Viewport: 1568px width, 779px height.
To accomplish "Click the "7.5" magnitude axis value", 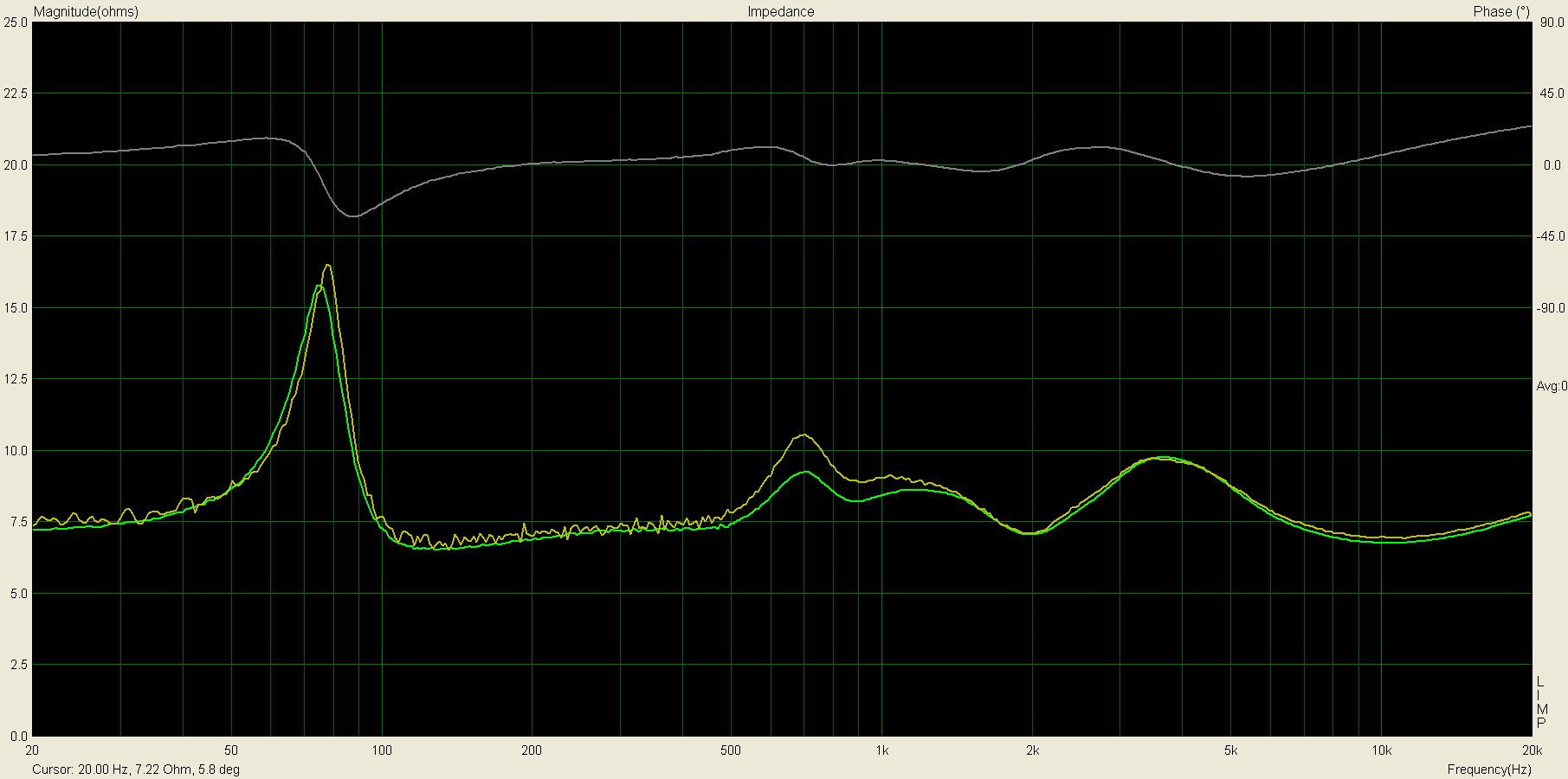I will point(18,522).
